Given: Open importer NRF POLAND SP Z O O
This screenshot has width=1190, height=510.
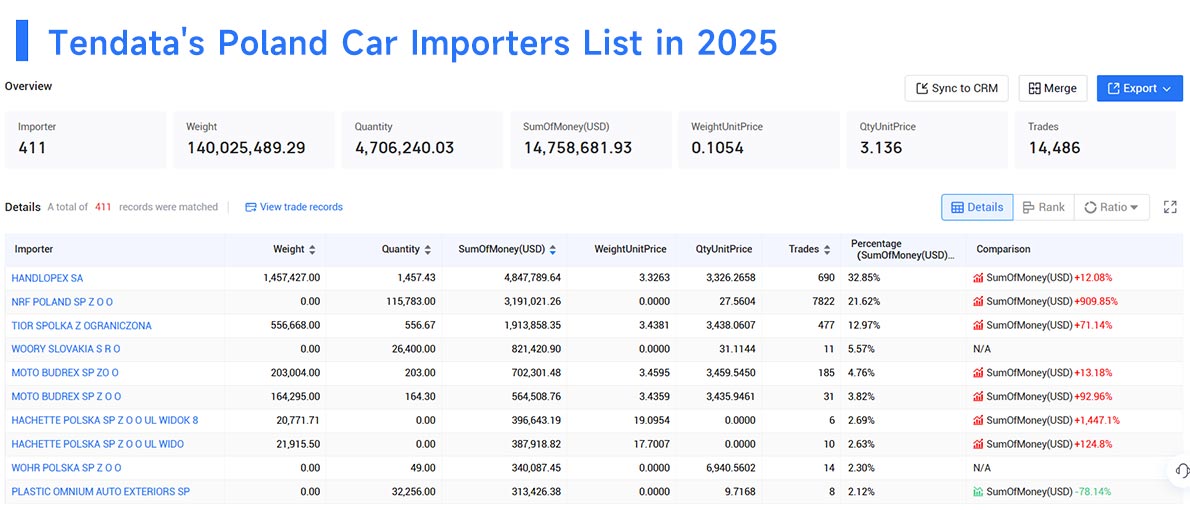Looking at the screenshot, I should [x=62, y=301].
